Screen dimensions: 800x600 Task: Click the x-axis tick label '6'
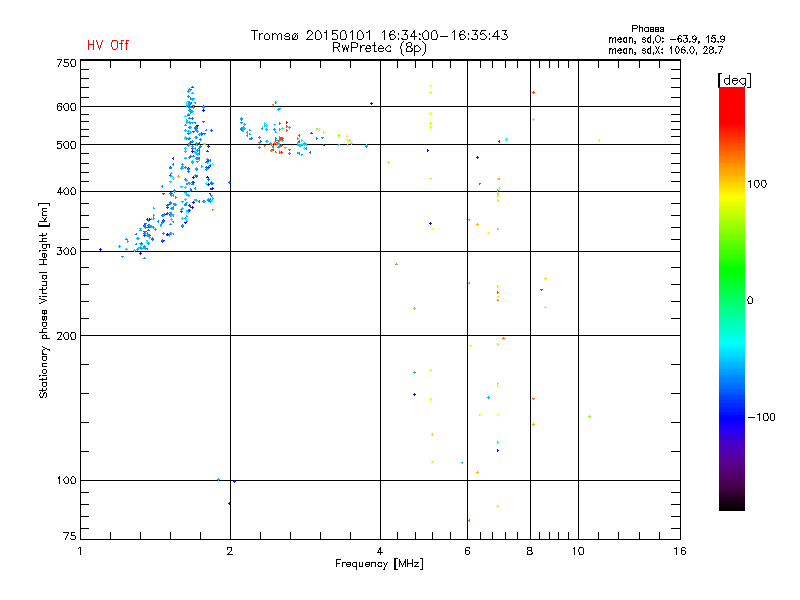click(x=467, y=551)
